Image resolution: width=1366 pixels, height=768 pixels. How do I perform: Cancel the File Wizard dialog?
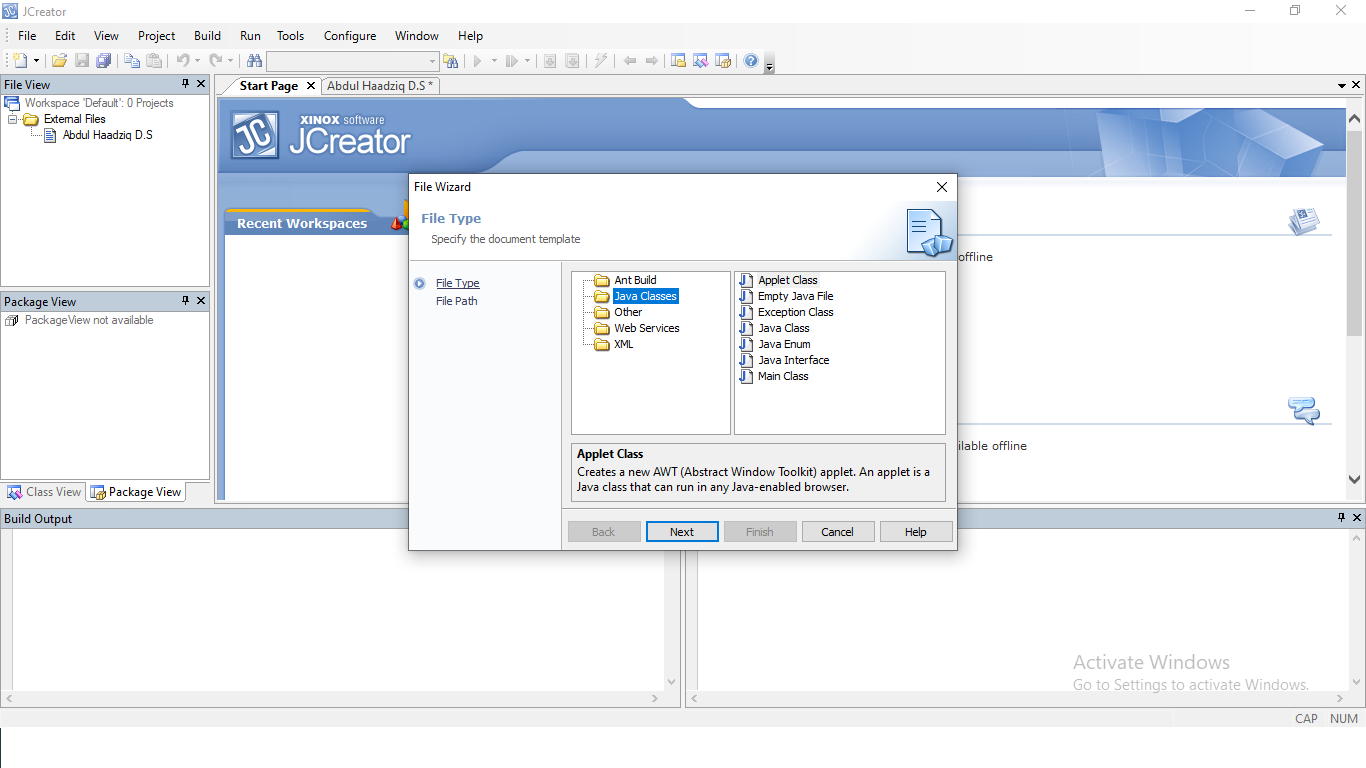(838, 531)
